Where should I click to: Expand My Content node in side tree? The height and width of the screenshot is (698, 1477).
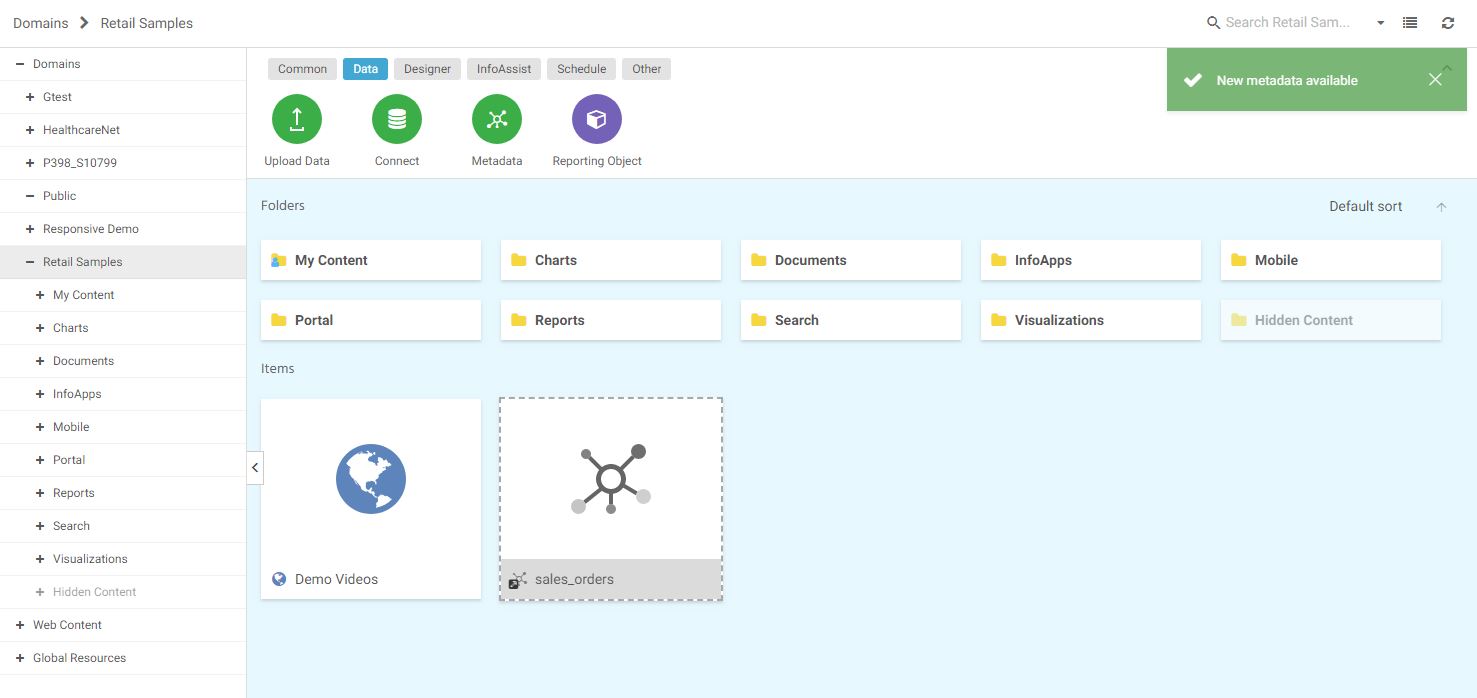point(40,295)
